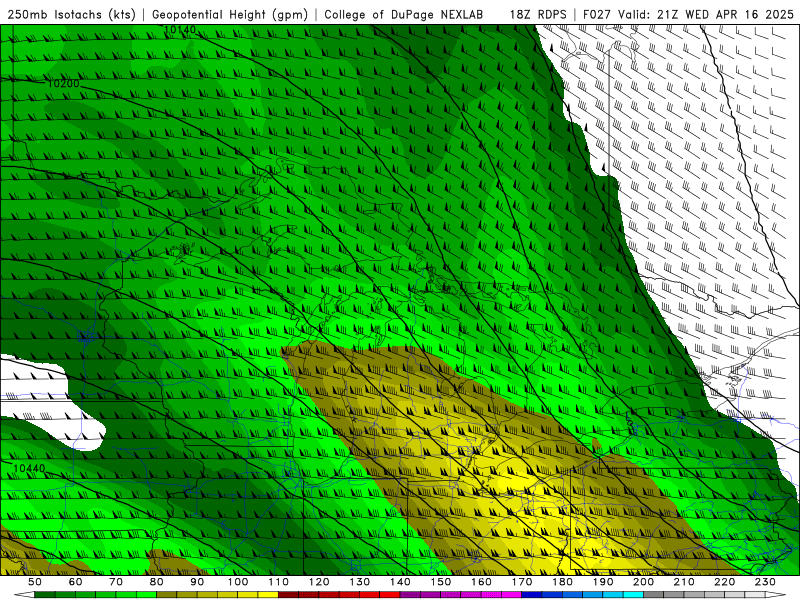The width and height of the screenshot is (800, 600).
Task: Click the 'College of DuPage NEXLAB' label
Action: (404, 14)
